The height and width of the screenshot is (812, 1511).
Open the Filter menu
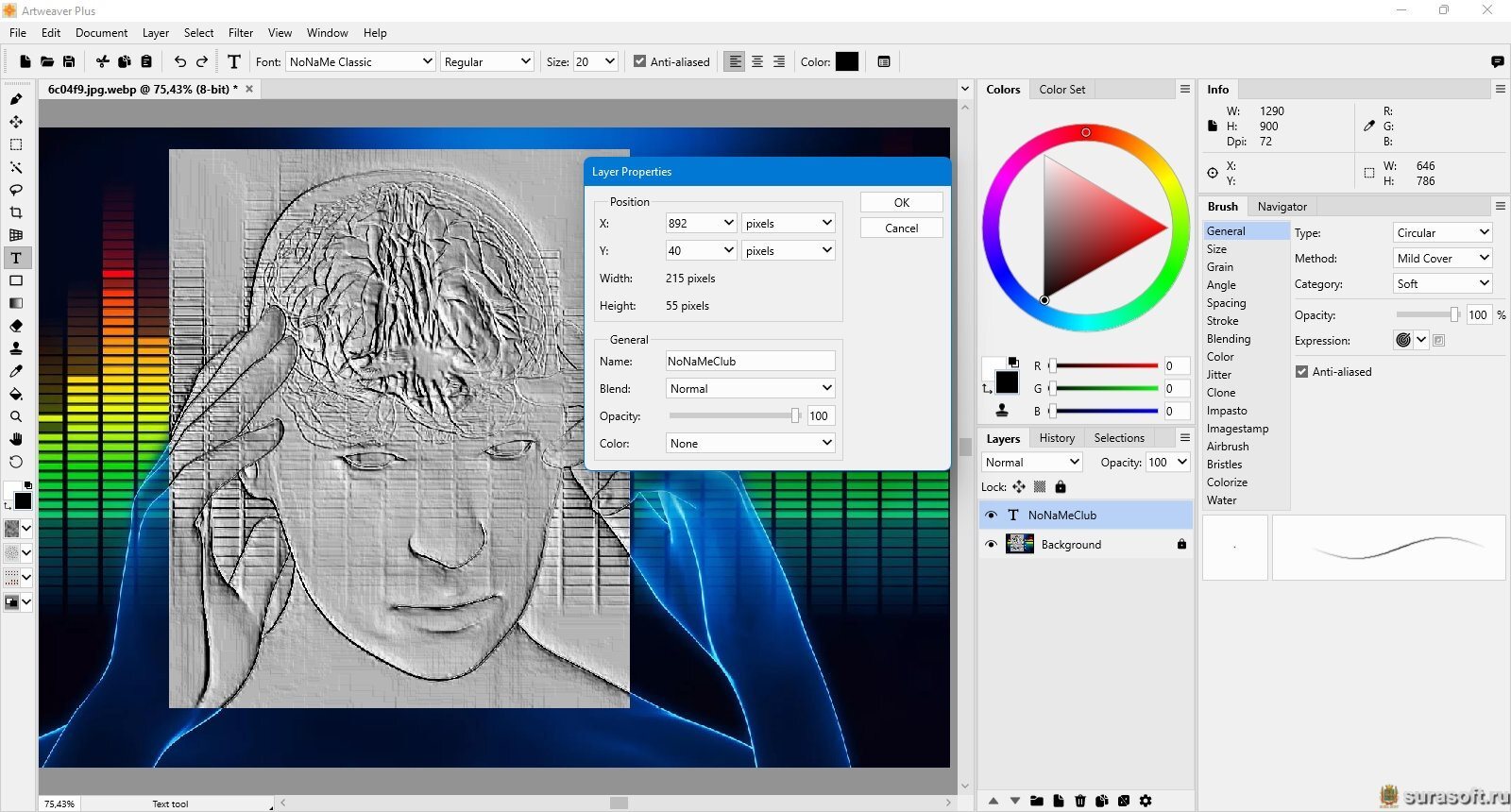click(241, 32)
